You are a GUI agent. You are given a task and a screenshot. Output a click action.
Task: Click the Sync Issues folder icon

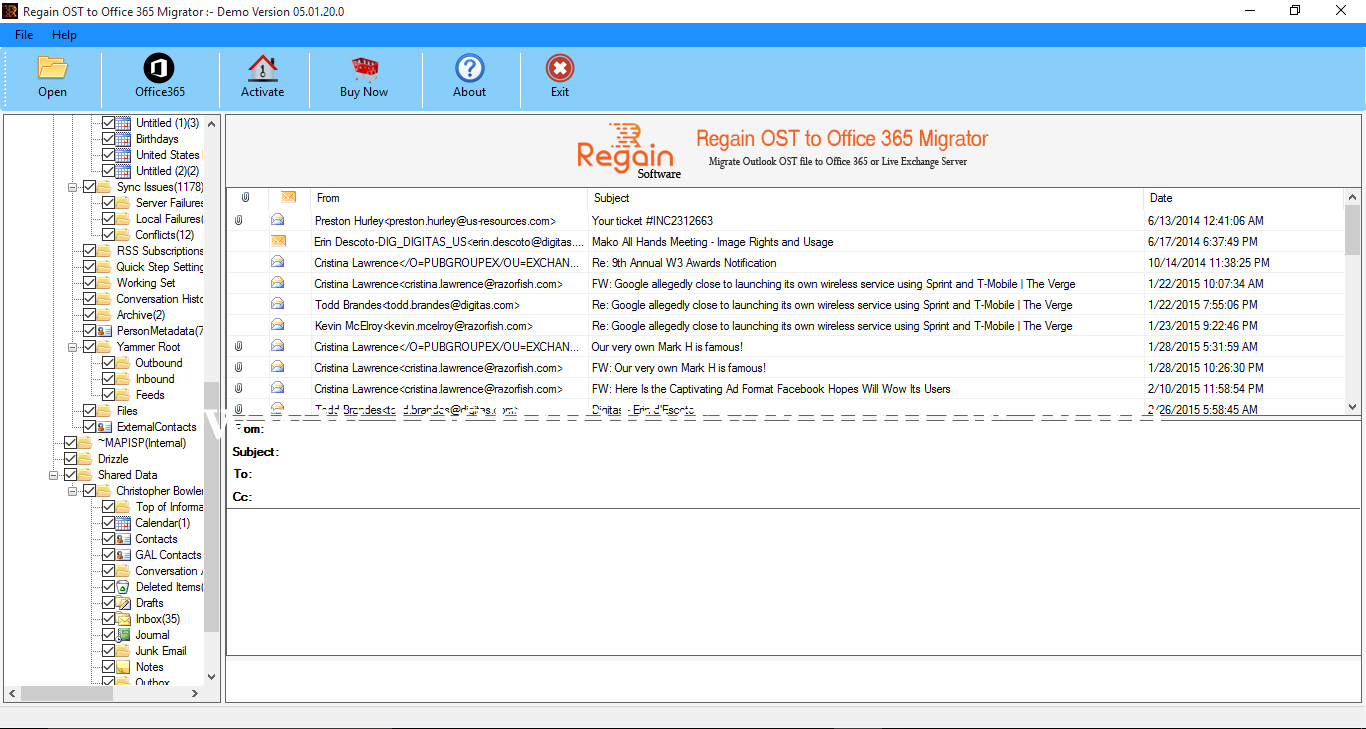tap(105, 187)
